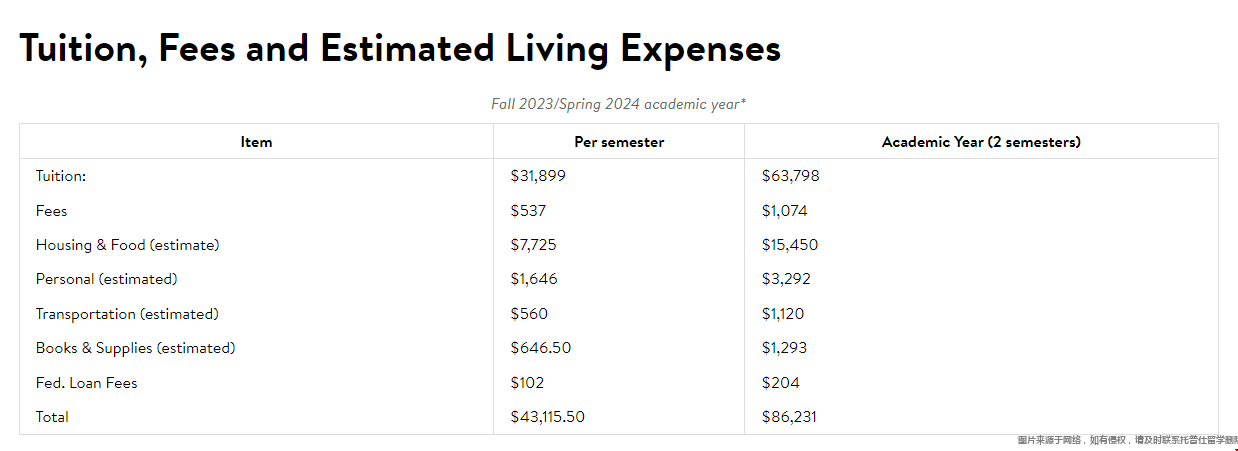This screenshot has width=1238, height=451.
Task: Select the $1,120 yearly transportation amount
Action: pos(783,314)
